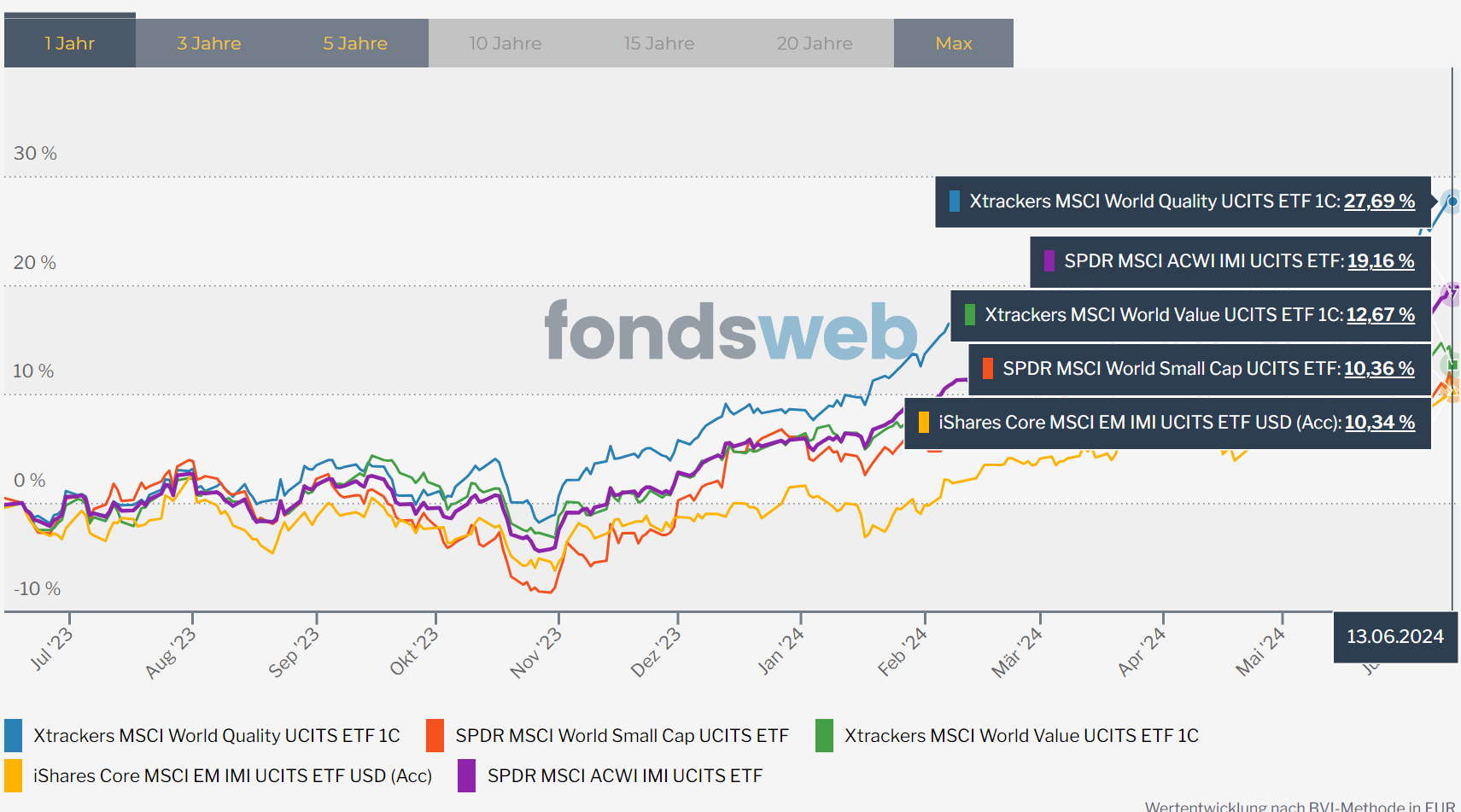Image resolution: width=1461 pixels, height=812 pixels.
Task: Click the 10 Jahre range tab
Action: (x=506, y=43)
